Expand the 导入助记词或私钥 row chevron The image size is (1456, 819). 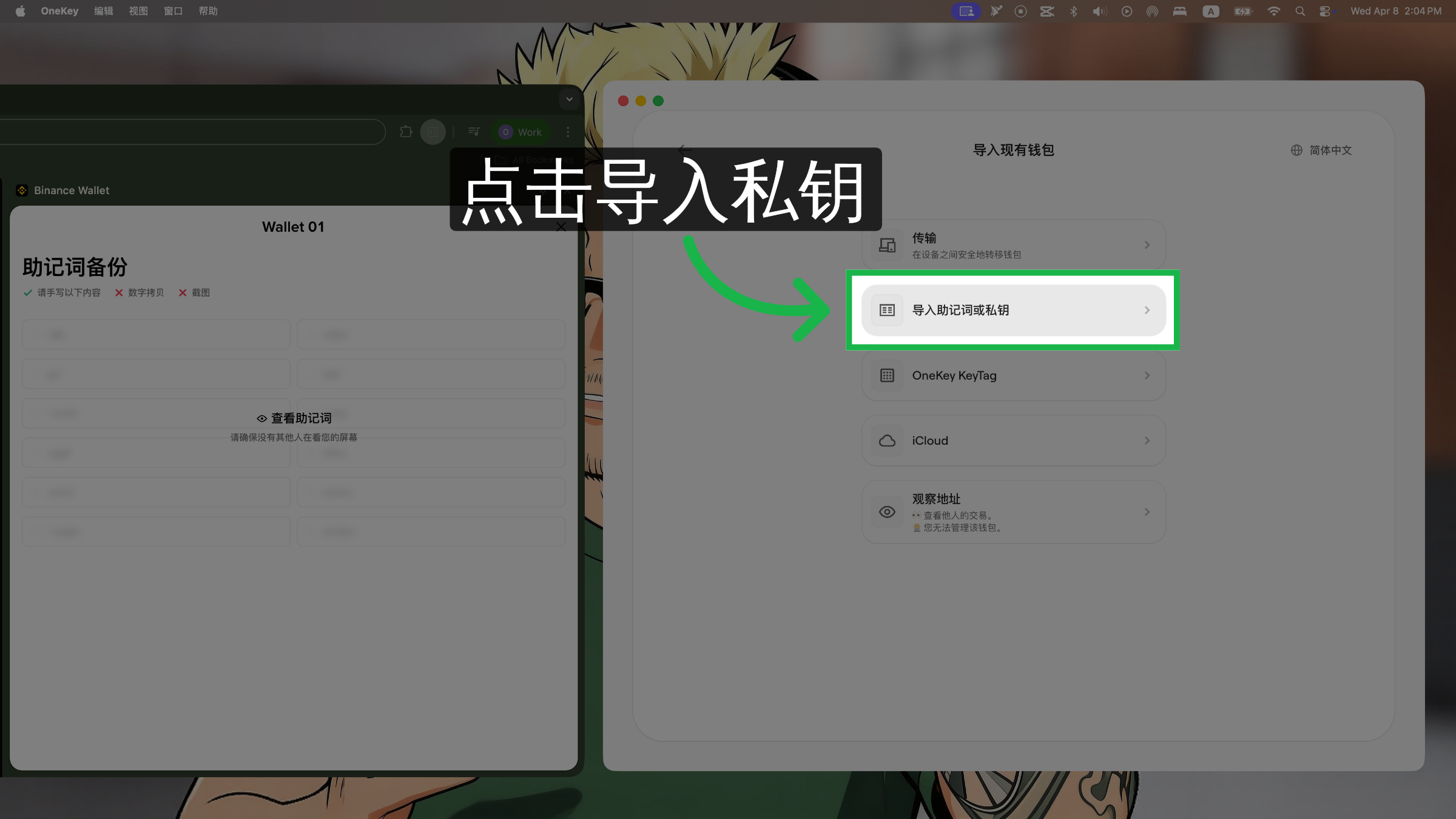click(1147, 310)
